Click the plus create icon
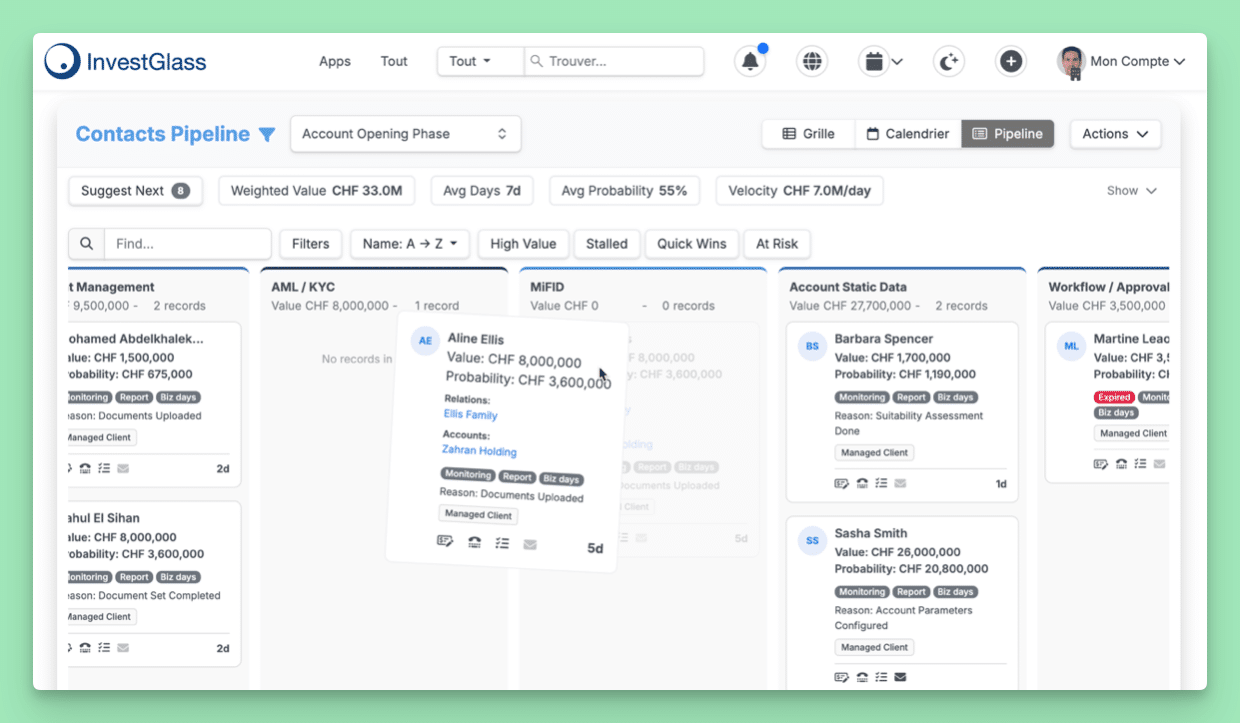Viewport: 1240px width, 723px height. pyautogui.click(x=1011, y=61)
